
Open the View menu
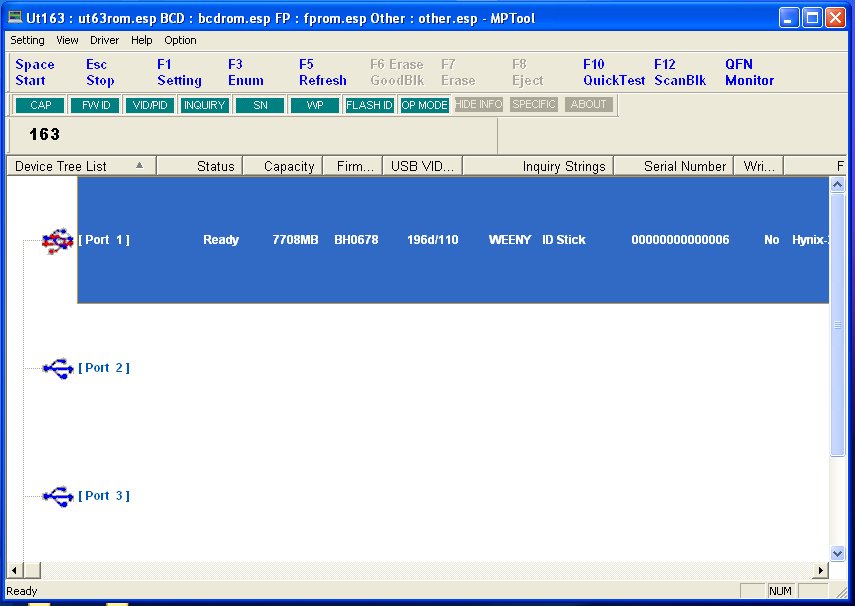point(67,40)
